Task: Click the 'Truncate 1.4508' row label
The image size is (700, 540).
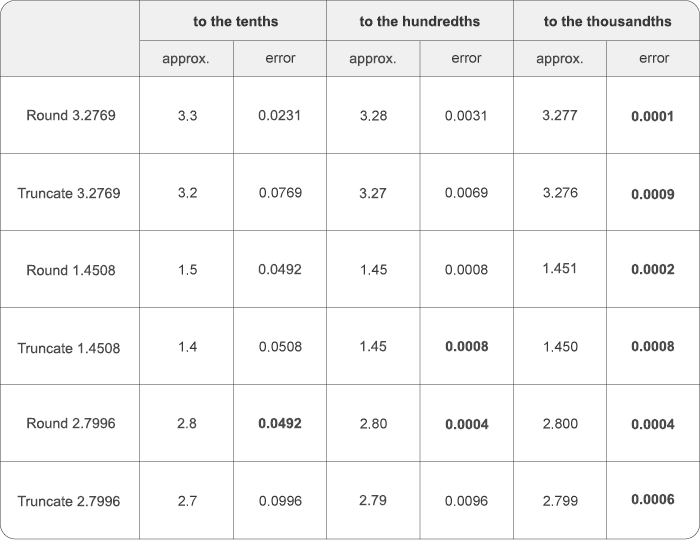Action: point(70,346)
